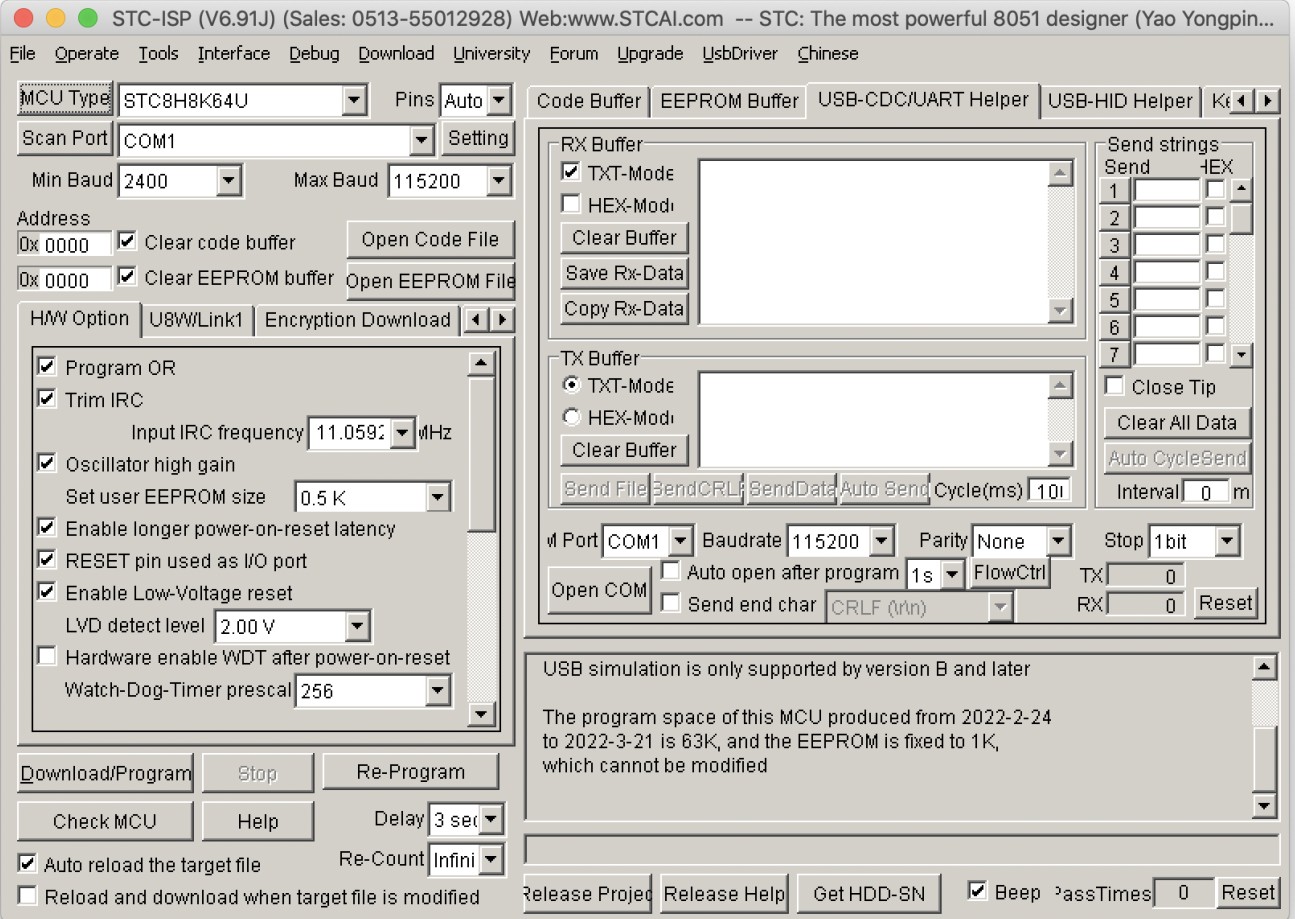Disable Oscillator high gain
This screenshot has height=919, width=1295.
[46, 463]
